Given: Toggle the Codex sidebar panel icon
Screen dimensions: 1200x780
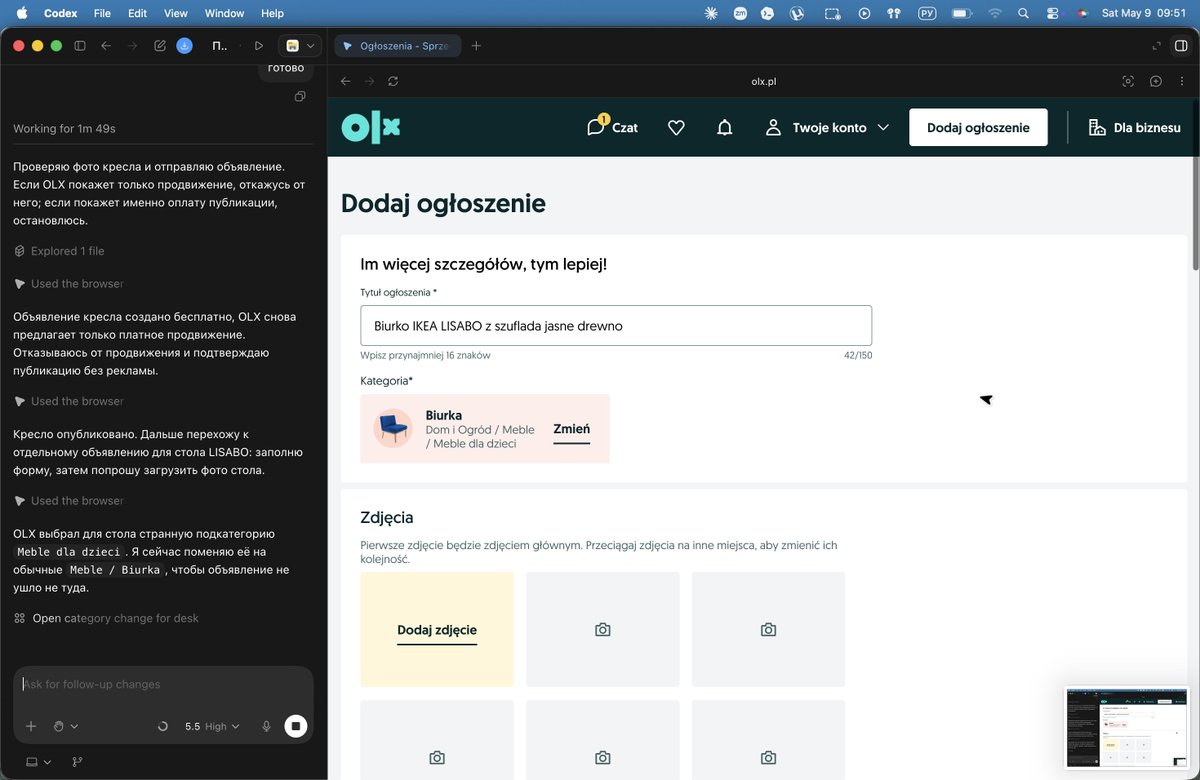Looking at the screenshot, I should click(80, 46).
